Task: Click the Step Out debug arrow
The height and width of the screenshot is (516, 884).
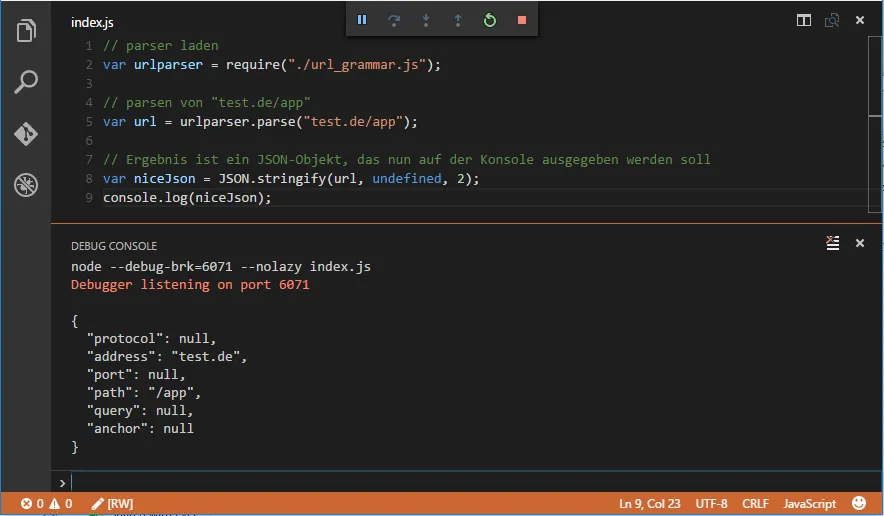Action: click(458, 20)
